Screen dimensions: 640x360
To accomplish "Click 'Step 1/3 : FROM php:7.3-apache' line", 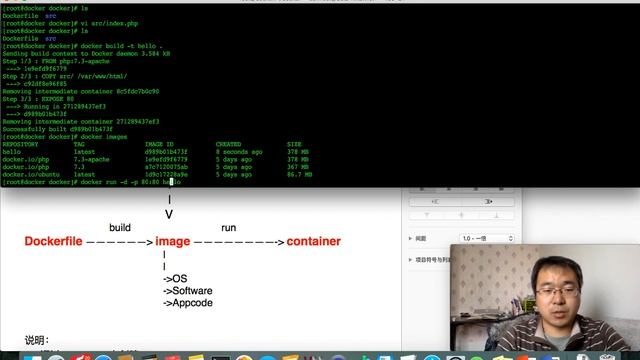I will click(56, 61).
